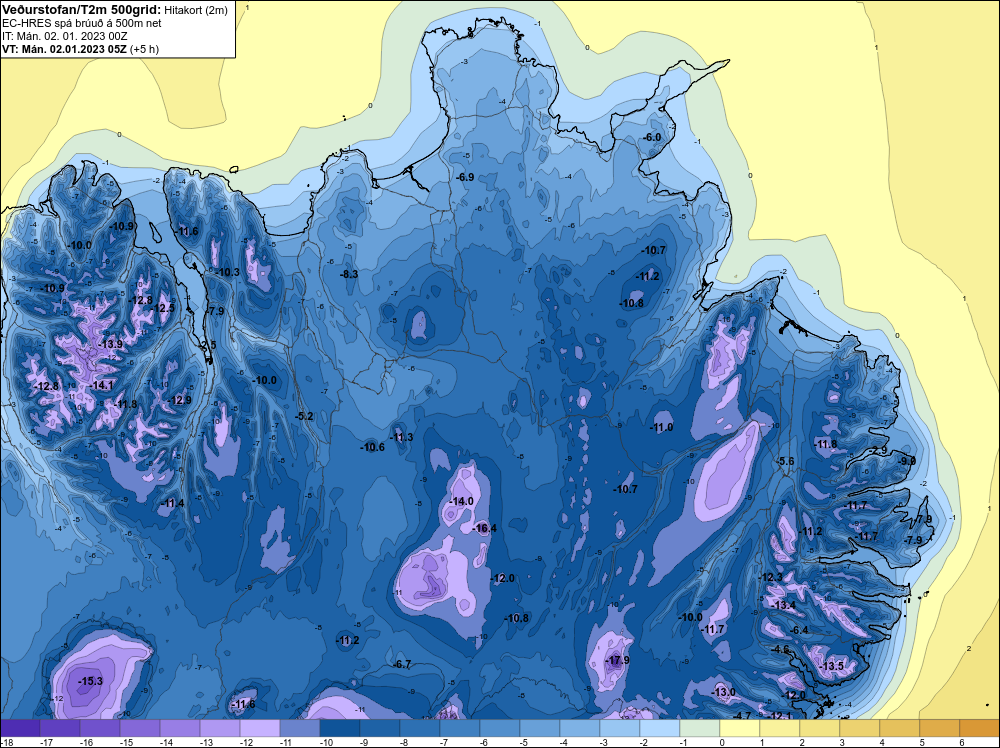Click the '-6.0' temperature value on map

[652, 137]
